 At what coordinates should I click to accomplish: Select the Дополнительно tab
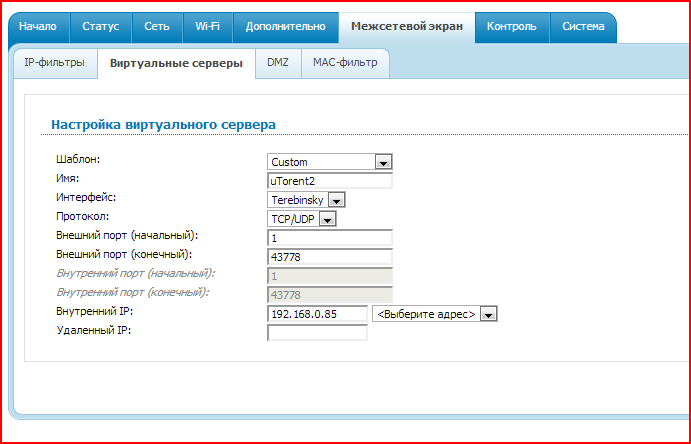pos(285,26)
